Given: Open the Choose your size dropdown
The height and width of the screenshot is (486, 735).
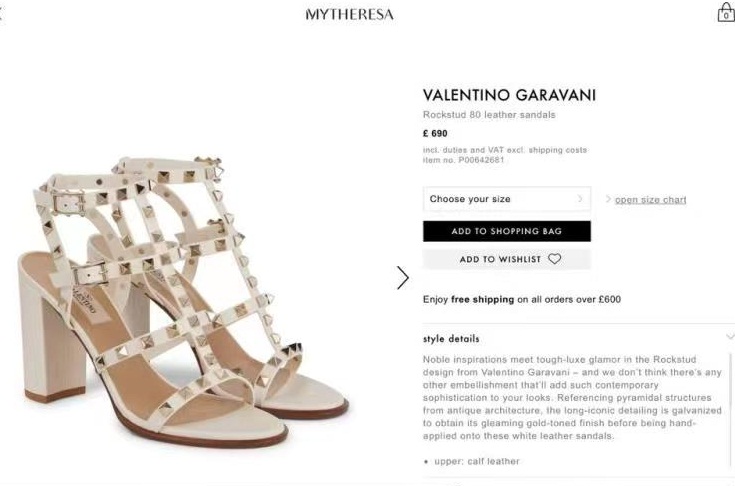Looking at the screenshot, I should [x=507, y=199].
